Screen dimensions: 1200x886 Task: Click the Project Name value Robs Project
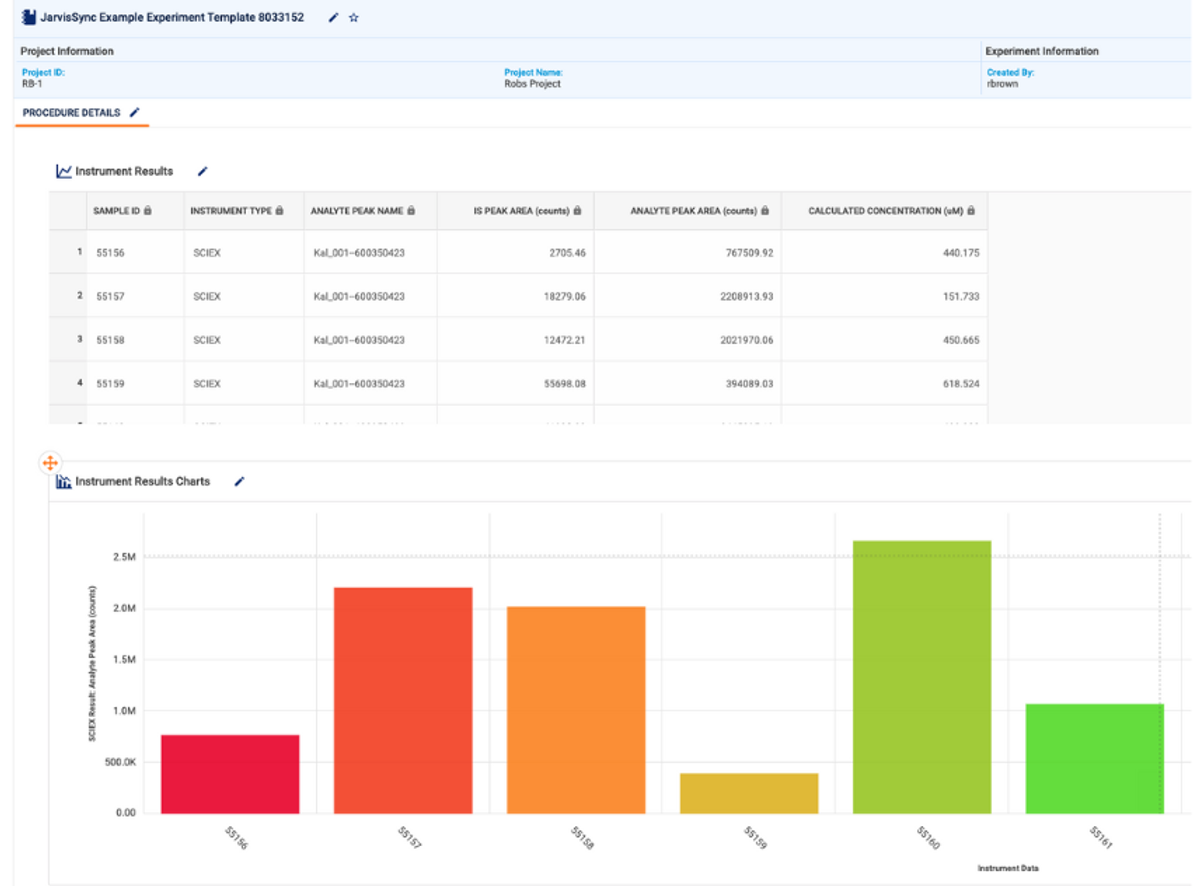[x=532, y=84]
